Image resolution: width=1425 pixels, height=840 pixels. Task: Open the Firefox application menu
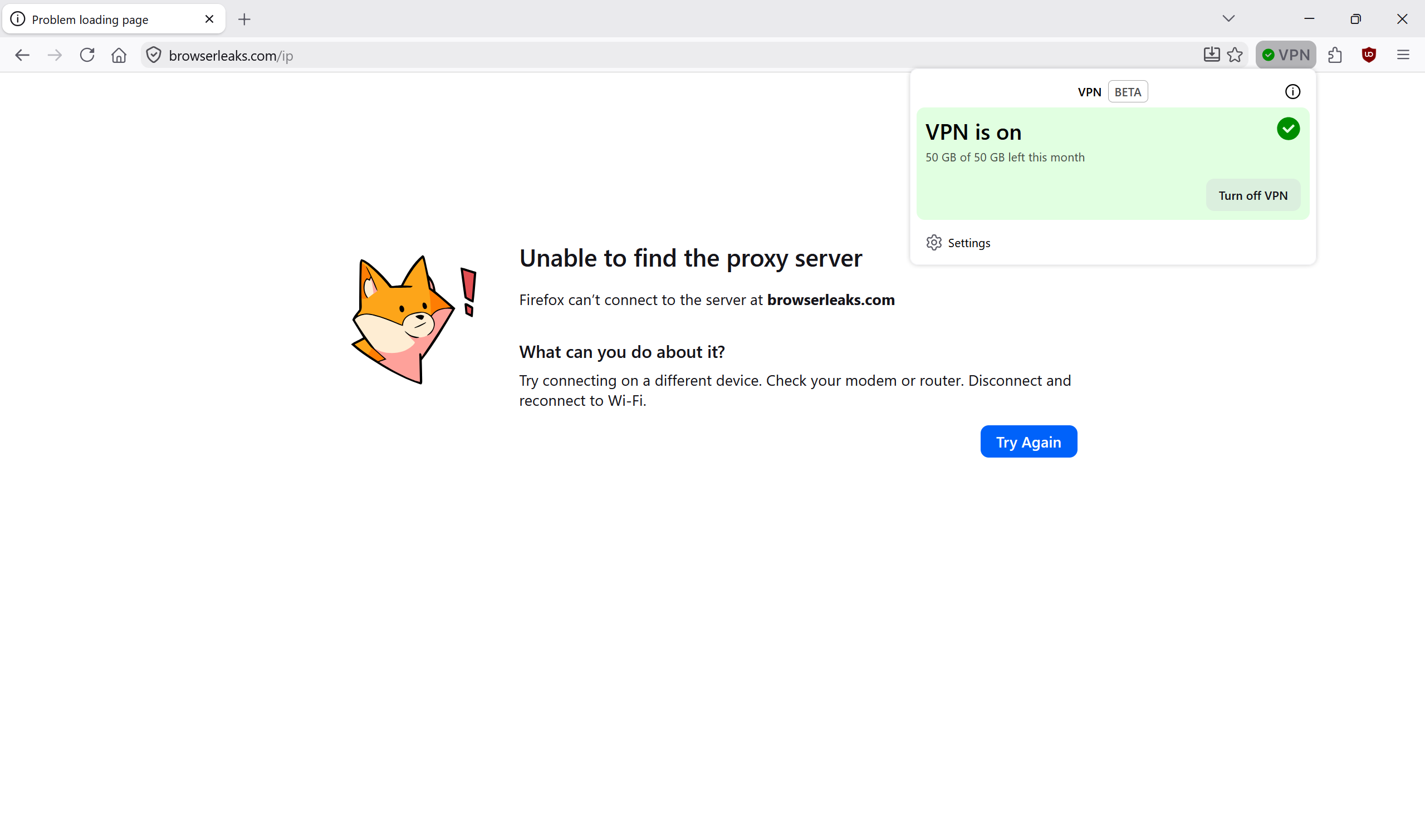click(1403, 55)
